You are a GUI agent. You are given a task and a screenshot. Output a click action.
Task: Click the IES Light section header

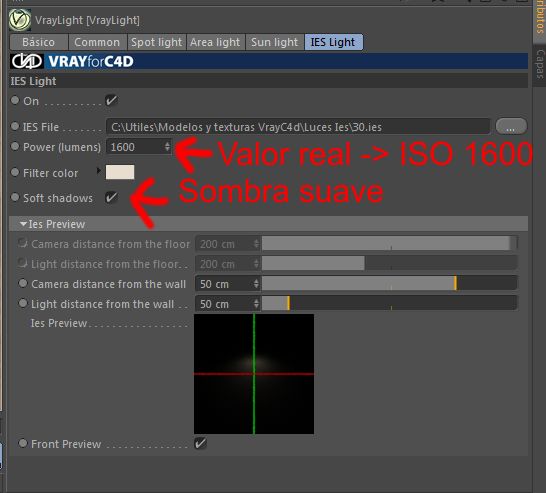coord(269,81)
